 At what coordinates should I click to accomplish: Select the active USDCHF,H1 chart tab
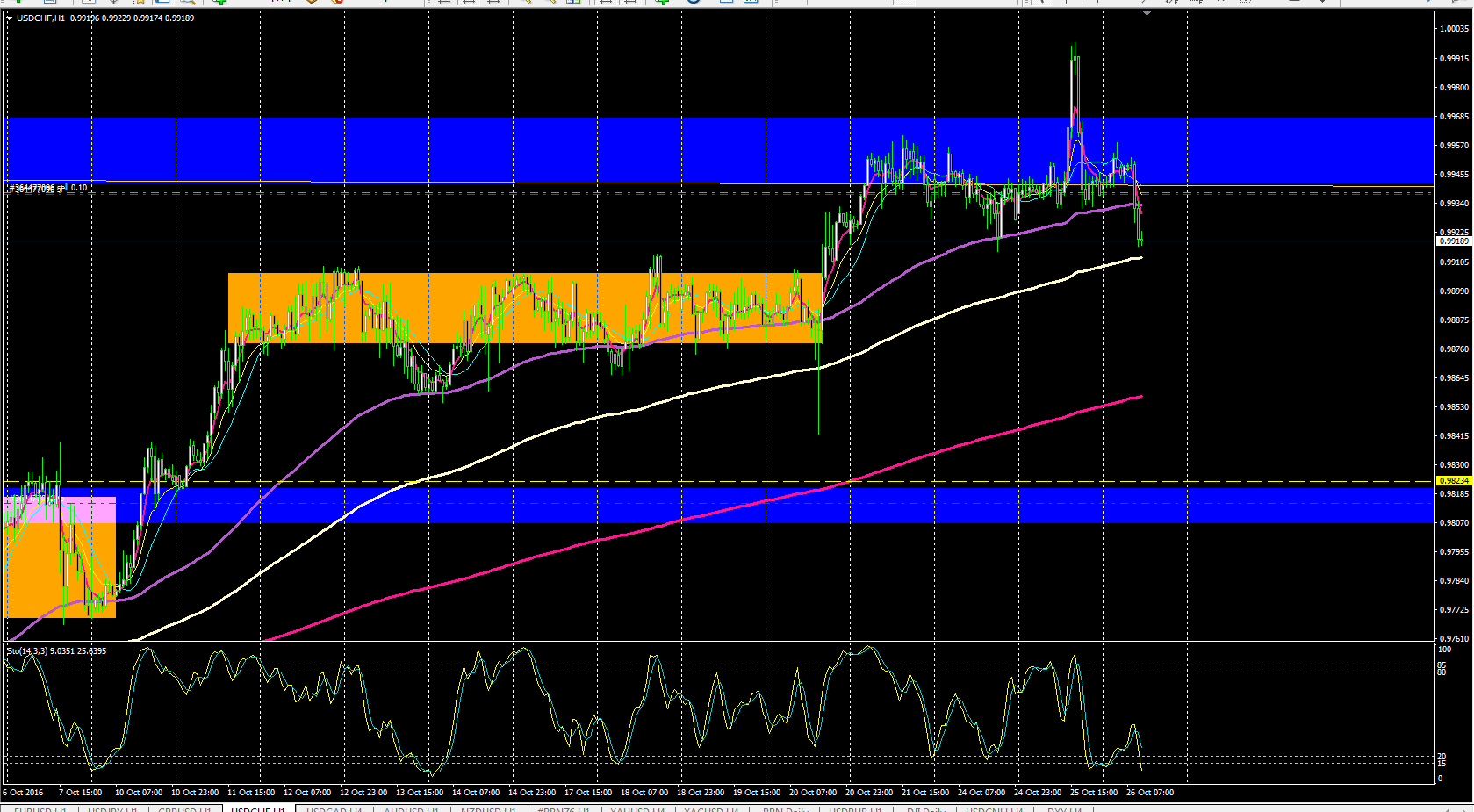pyautogui.click(x=257, y=808)
